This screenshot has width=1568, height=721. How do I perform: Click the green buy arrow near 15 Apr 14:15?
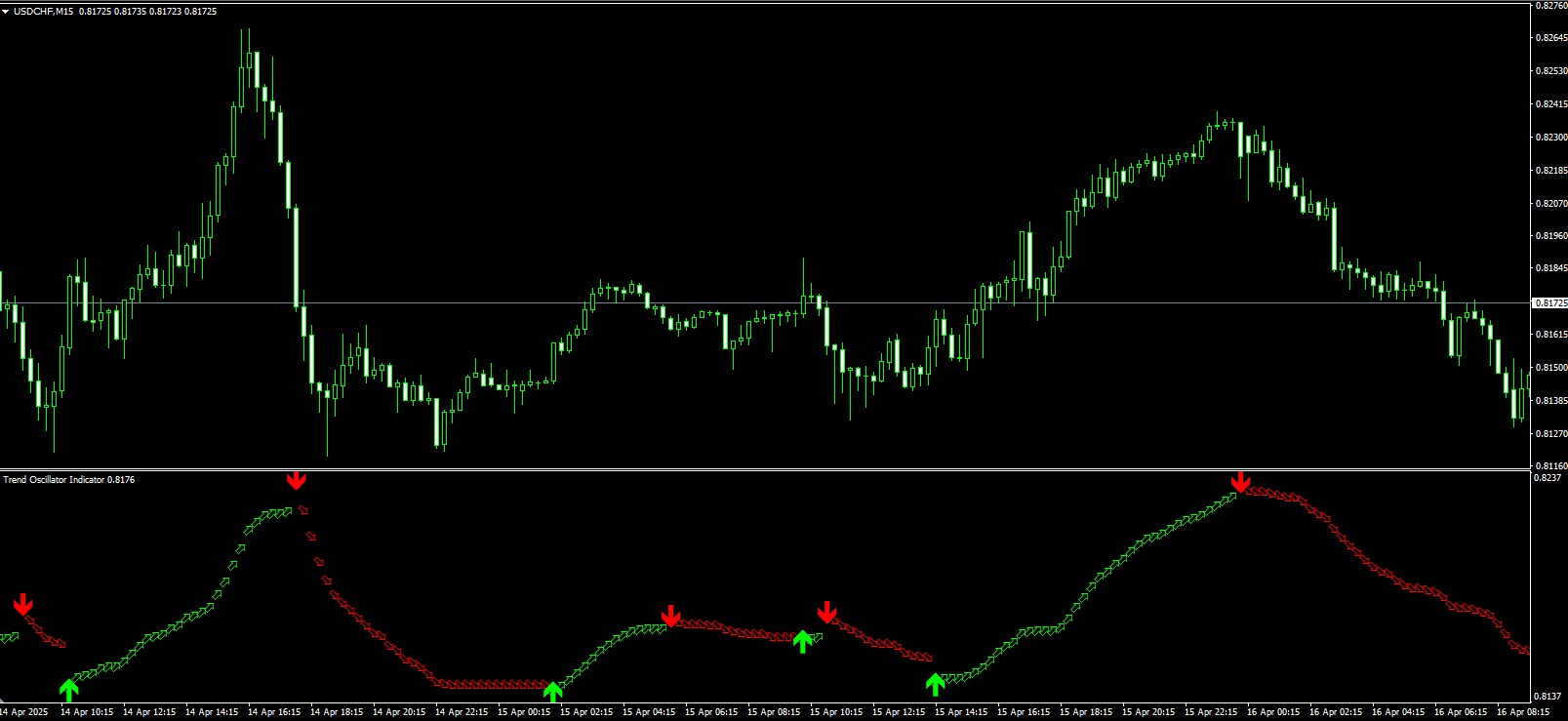coord(935,684)
